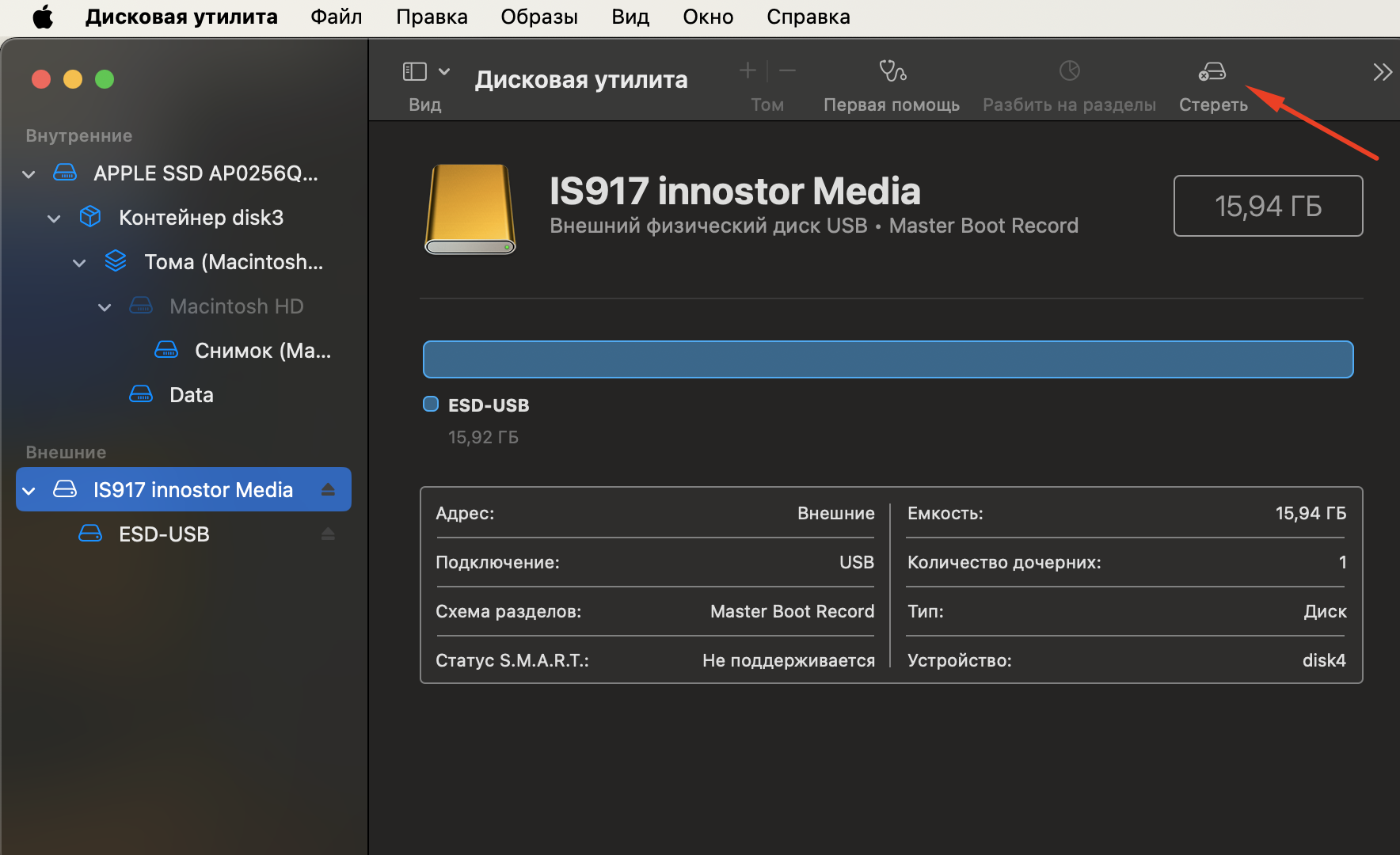Image resolution: width=1400 pixels, height=855 pixels.
Task: Click the Емкость 15,94 ГБ value
Action: (x=1311, y=513)
